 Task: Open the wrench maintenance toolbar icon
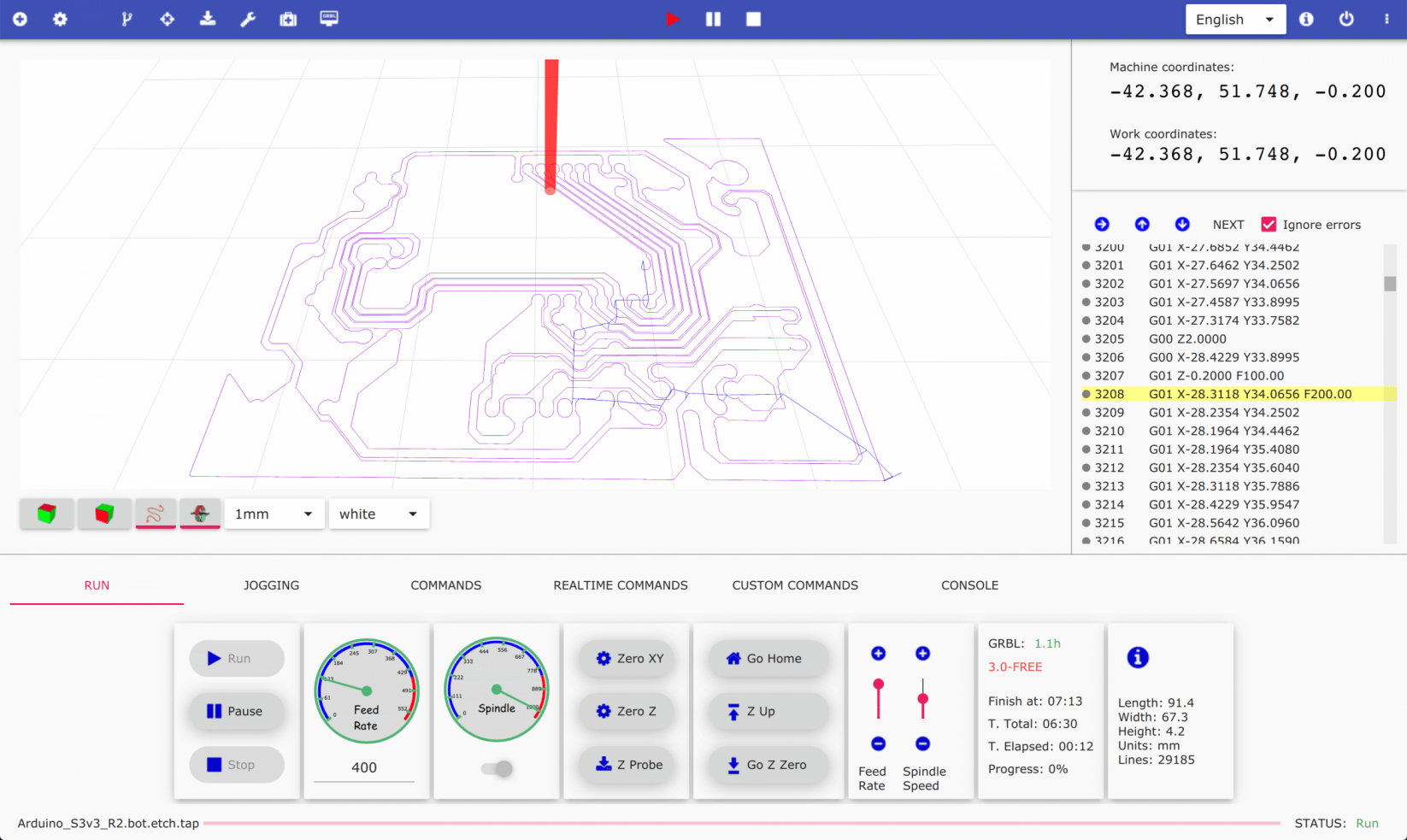248,18
